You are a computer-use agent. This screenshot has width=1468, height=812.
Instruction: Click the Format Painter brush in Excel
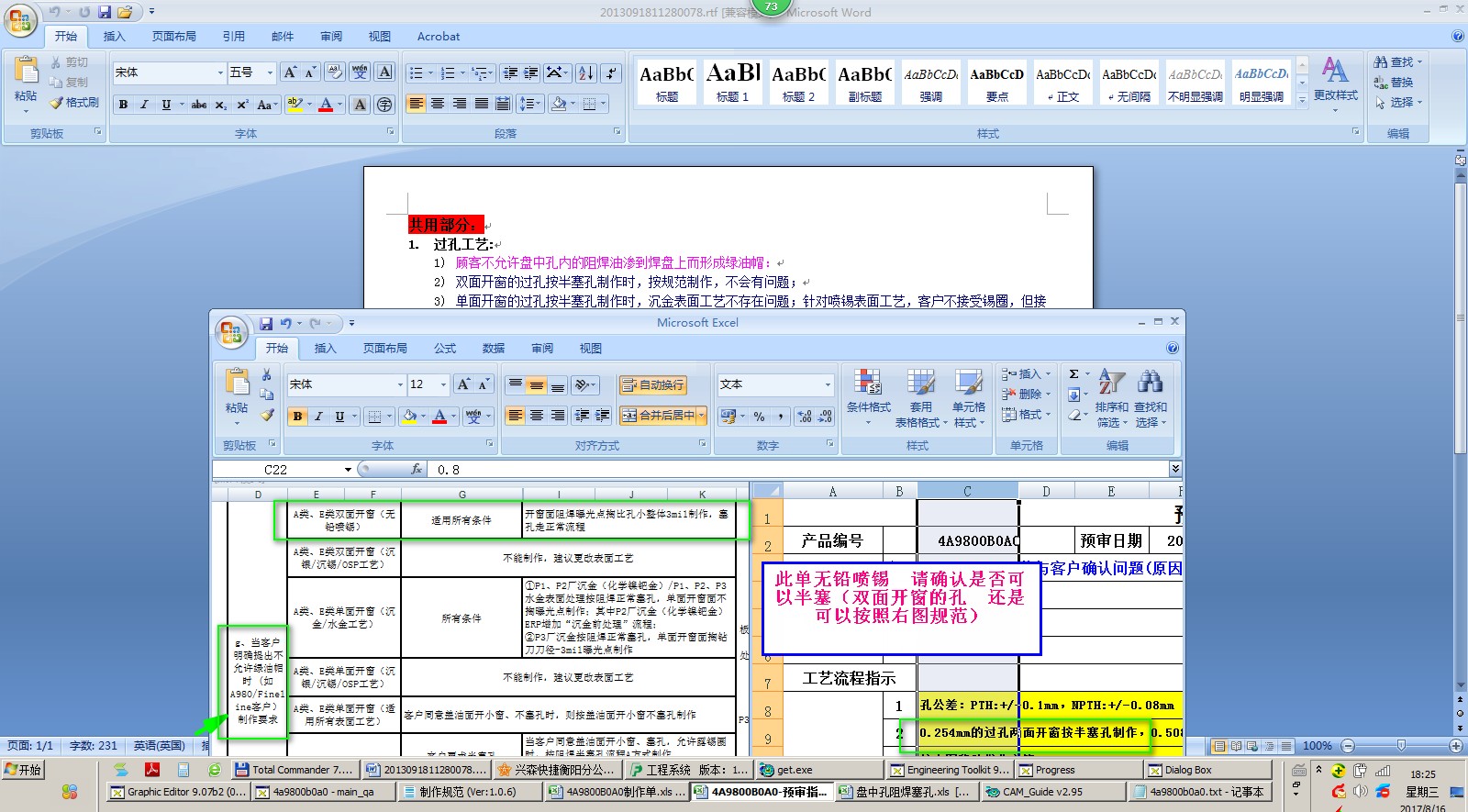pyautogui.click(x=267, y=415)
